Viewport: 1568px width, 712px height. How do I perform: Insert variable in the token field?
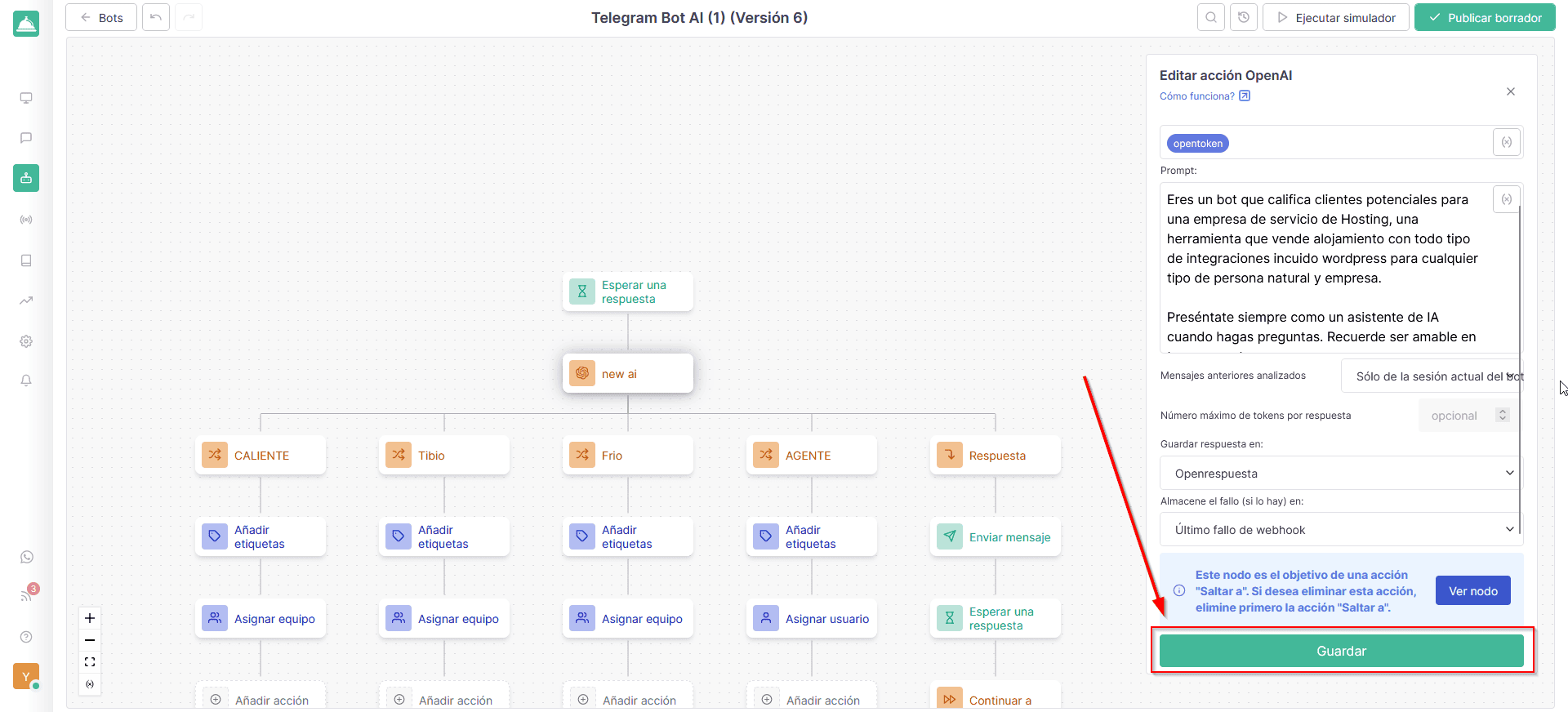coord(1507,142)
